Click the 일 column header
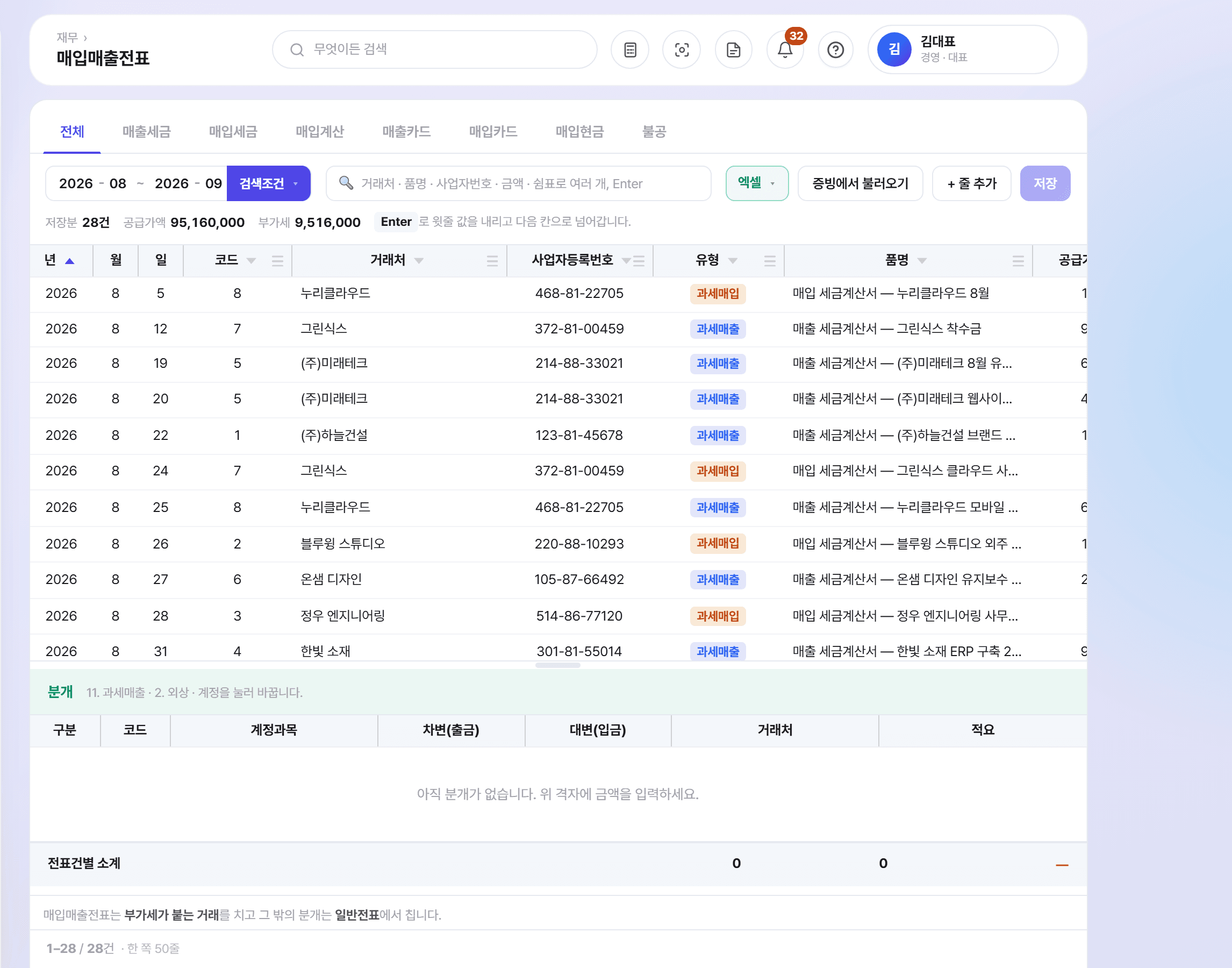 click(x=161, y=260)
